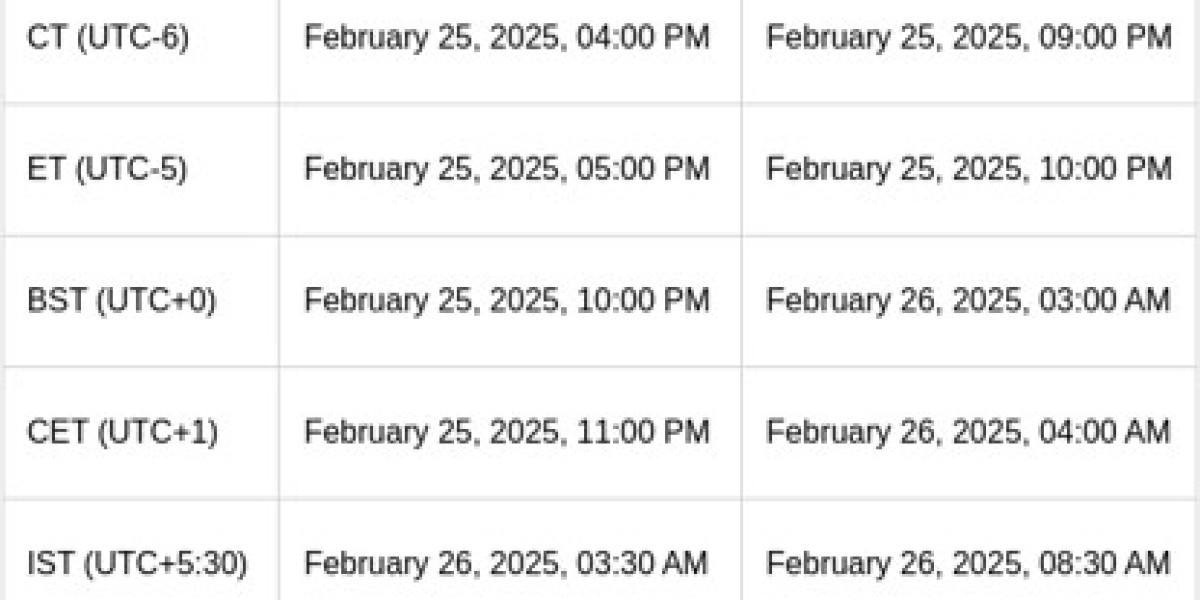
Task: Select the February 26, 2025, 03:00 AM cell
Action: coord(968,300)
